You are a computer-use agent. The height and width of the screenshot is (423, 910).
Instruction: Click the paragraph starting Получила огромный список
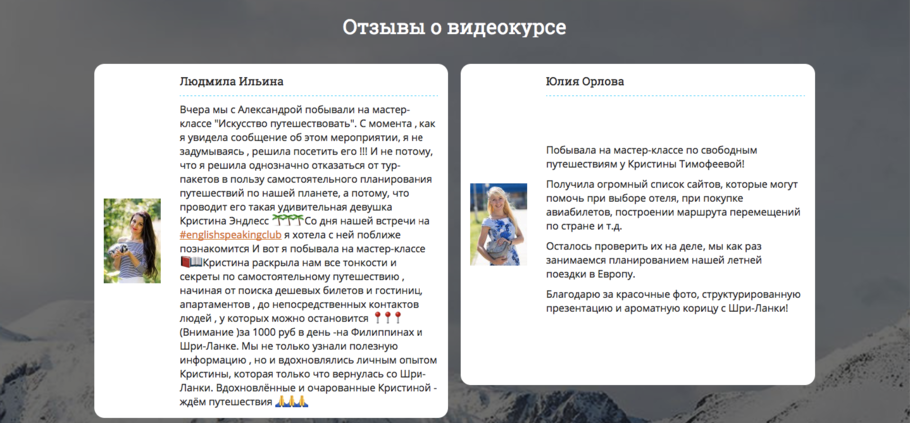[673, 205]
